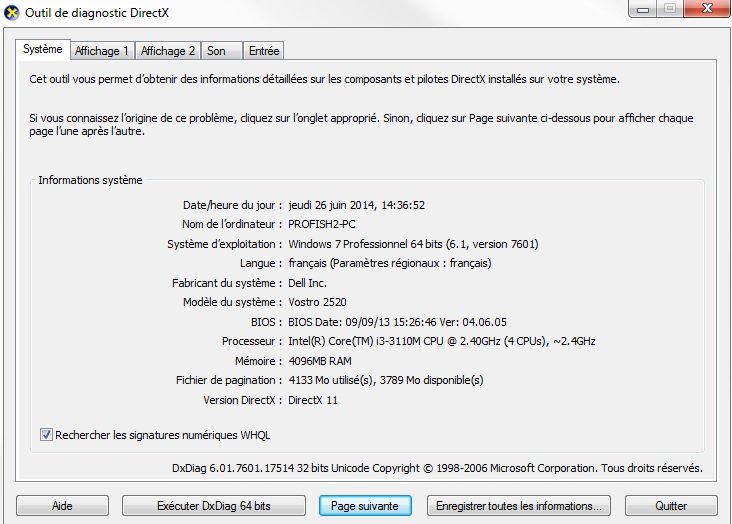Go to Page suivante
732x524 pixels.
pyautogui.click(x=365, y=506)
